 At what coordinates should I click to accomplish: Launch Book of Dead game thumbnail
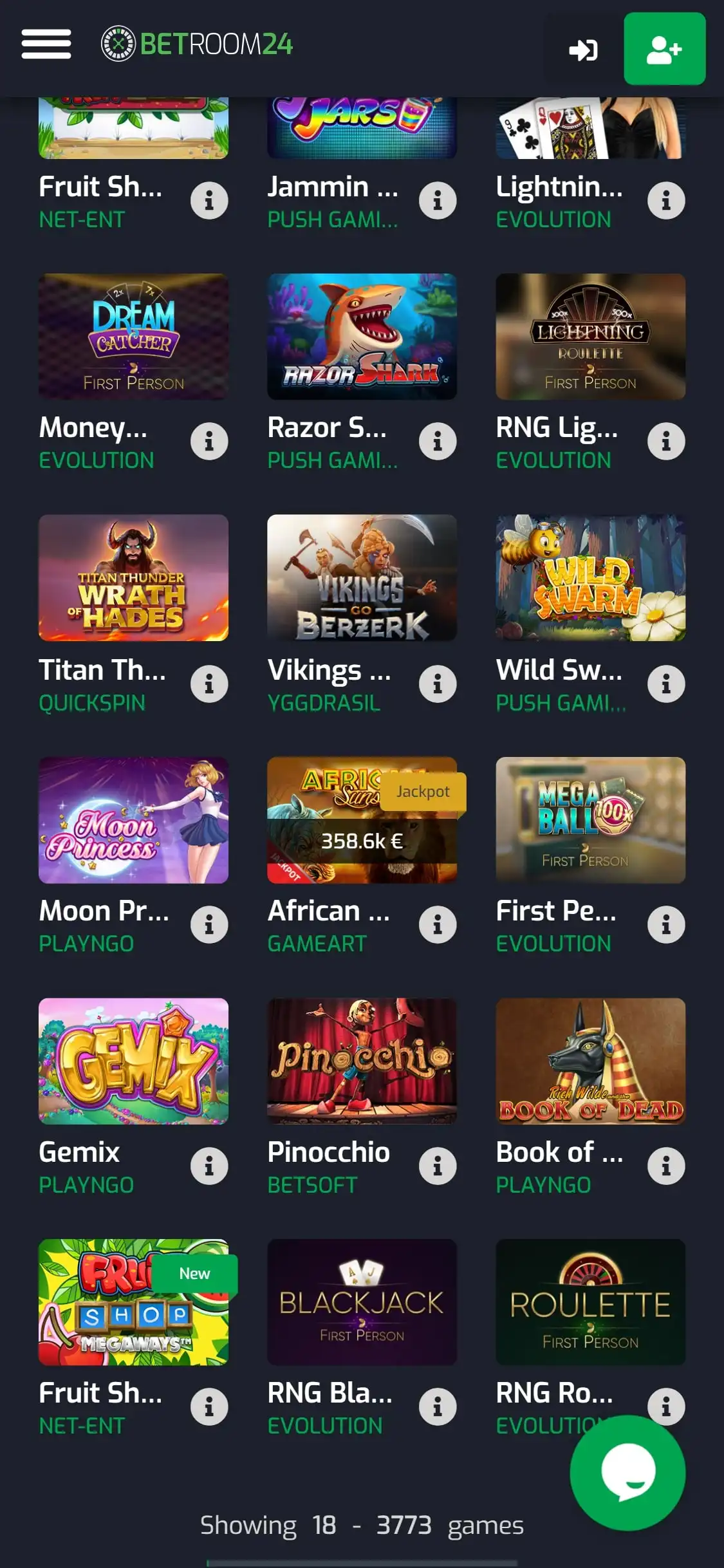pos(590,1061)
